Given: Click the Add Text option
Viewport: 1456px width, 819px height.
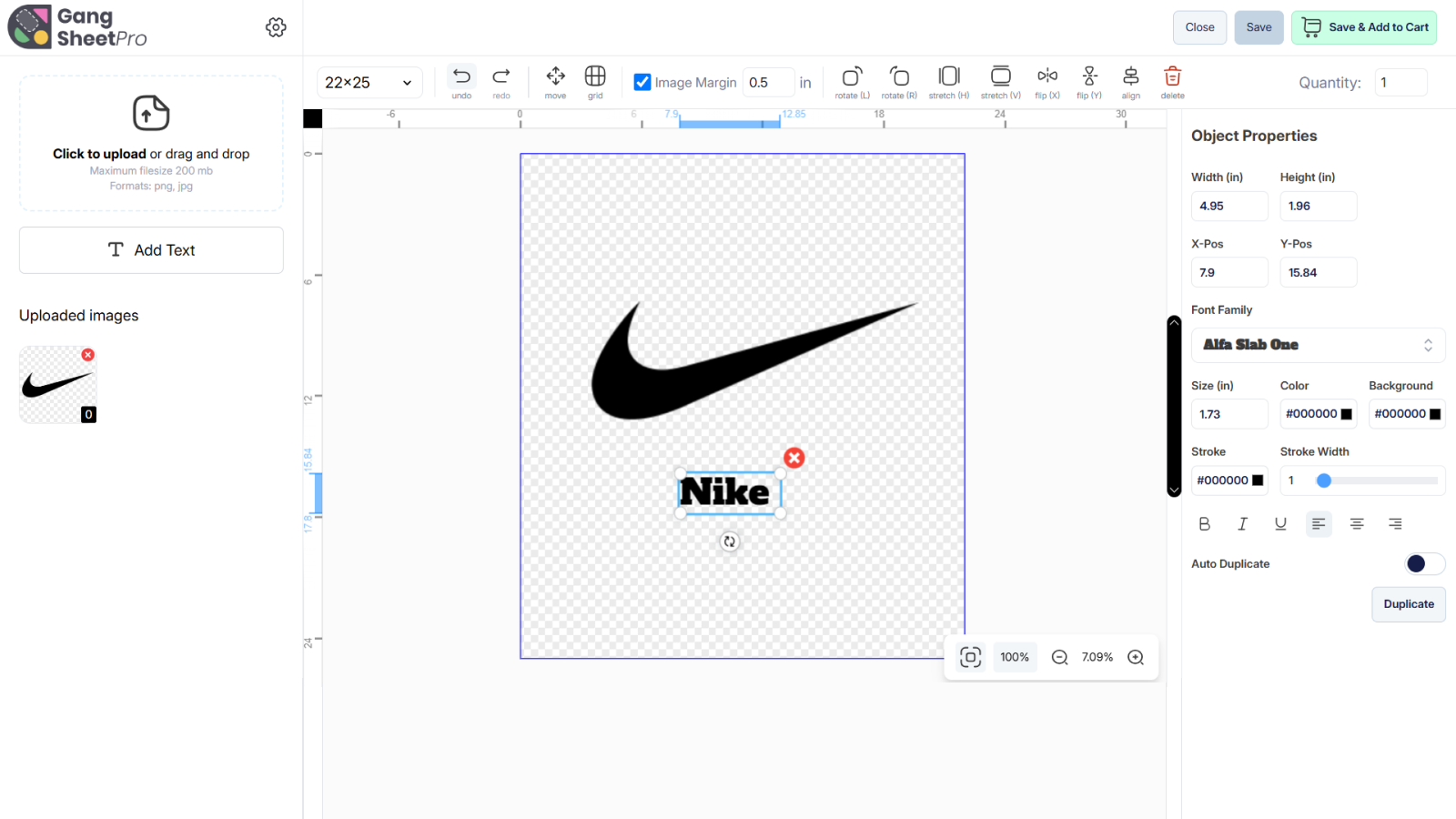Looking at the screenshot, I should [x=151, y=249].
